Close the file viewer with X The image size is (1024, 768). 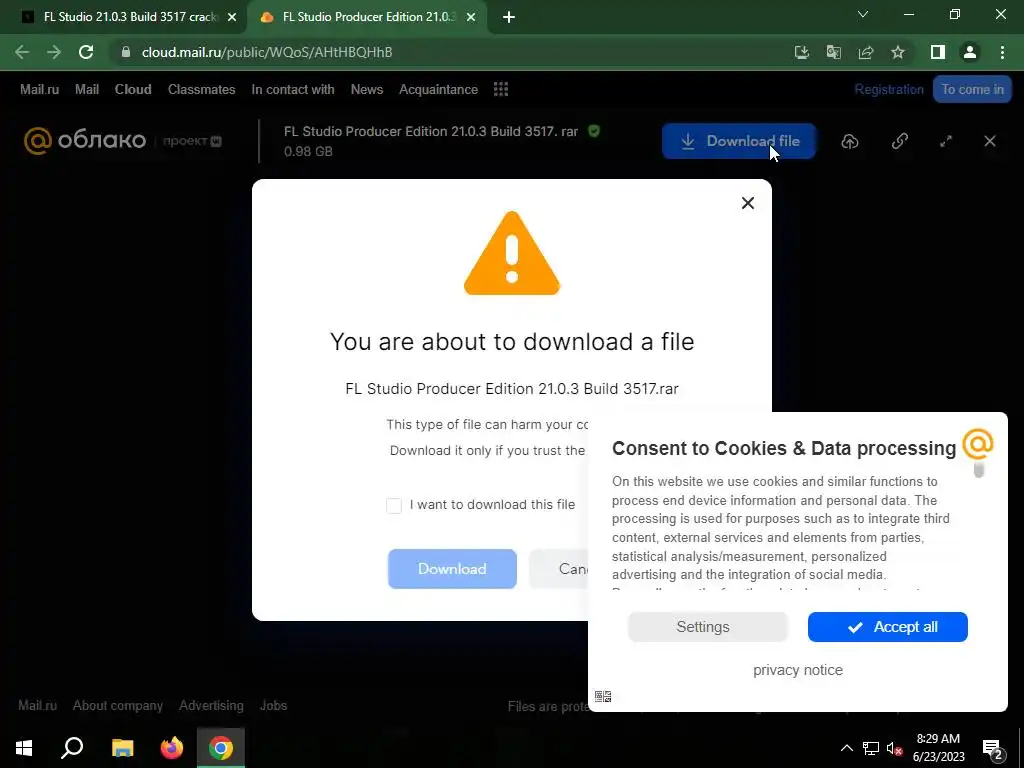point(990,141)
